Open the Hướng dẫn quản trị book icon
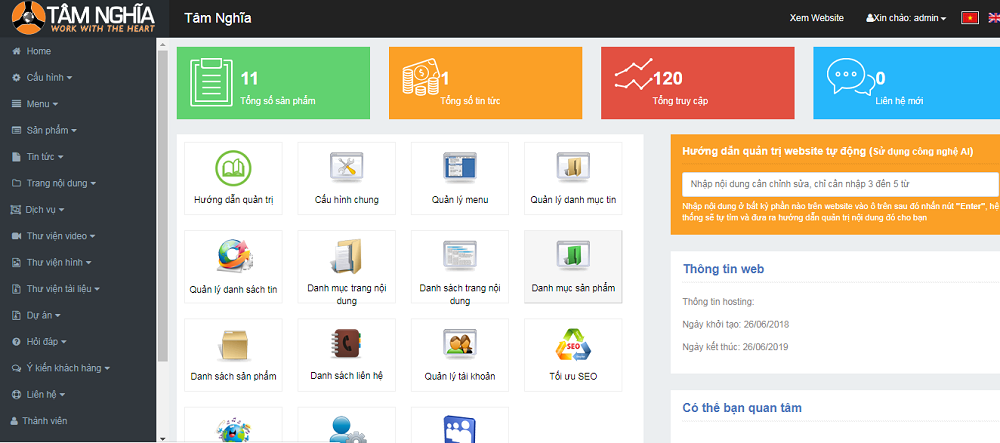 point(233,168)
